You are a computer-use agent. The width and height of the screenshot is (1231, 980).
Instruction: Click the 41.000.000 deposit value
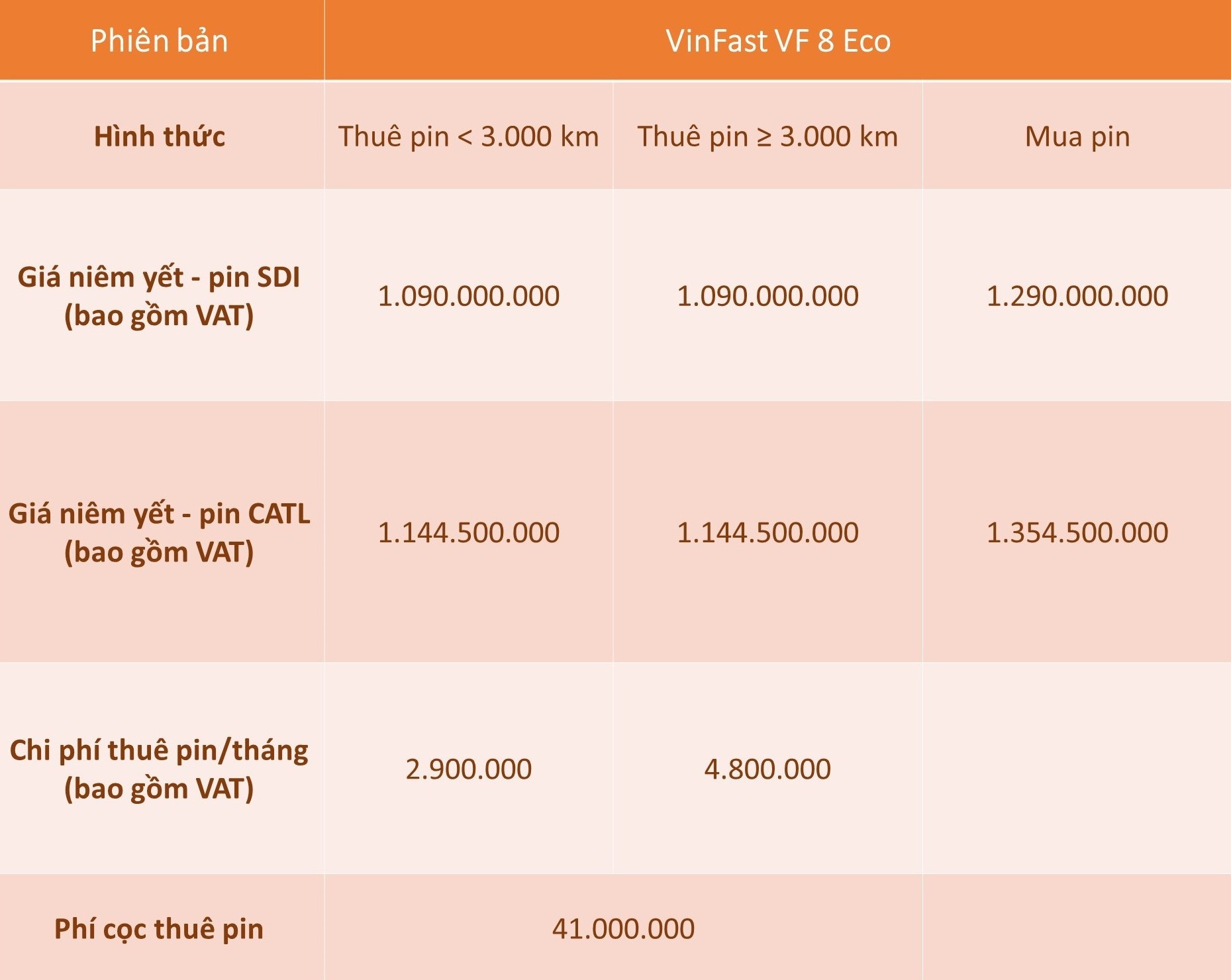623,928
